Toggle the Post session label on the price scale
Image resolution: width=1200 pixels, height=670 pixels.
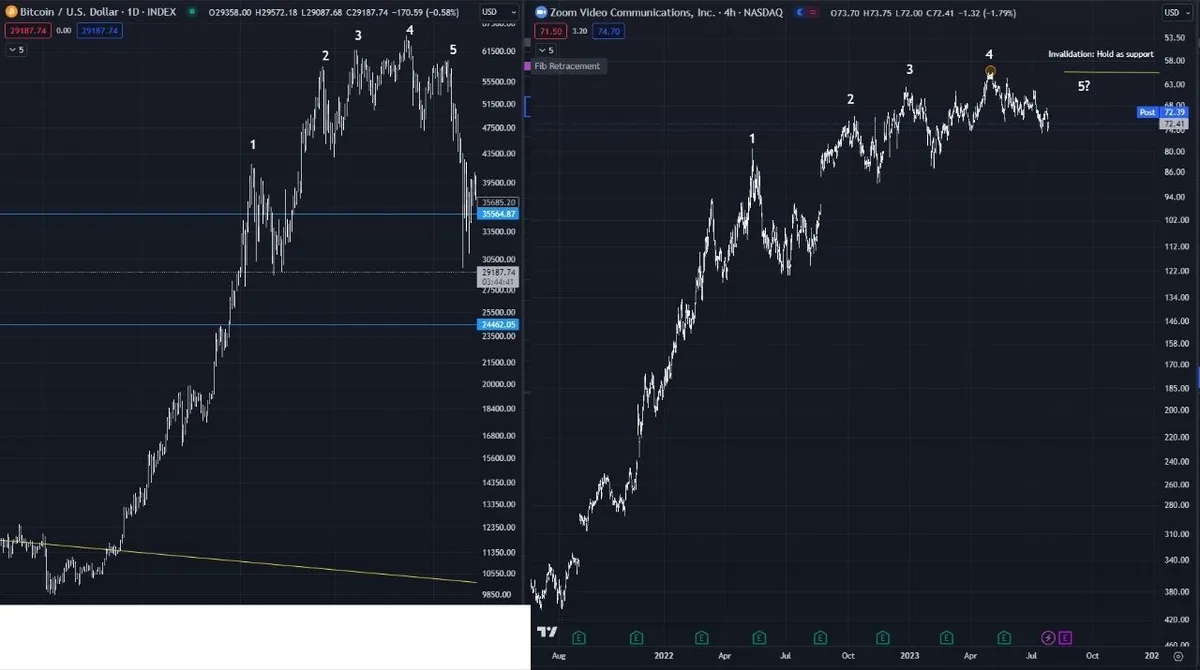tap(1147, 113)
